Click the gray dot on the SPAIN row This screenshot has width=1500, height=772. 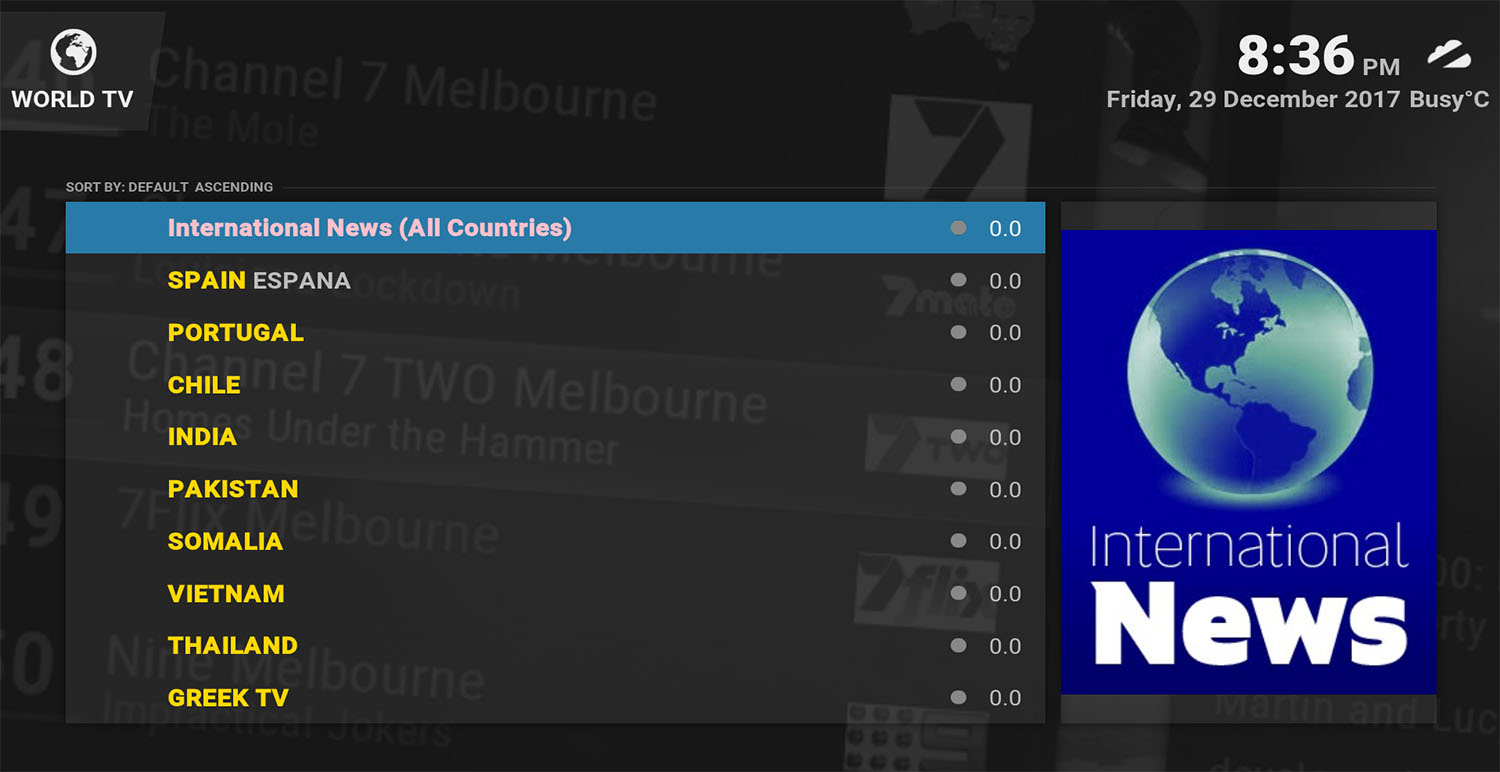[958, 280]
